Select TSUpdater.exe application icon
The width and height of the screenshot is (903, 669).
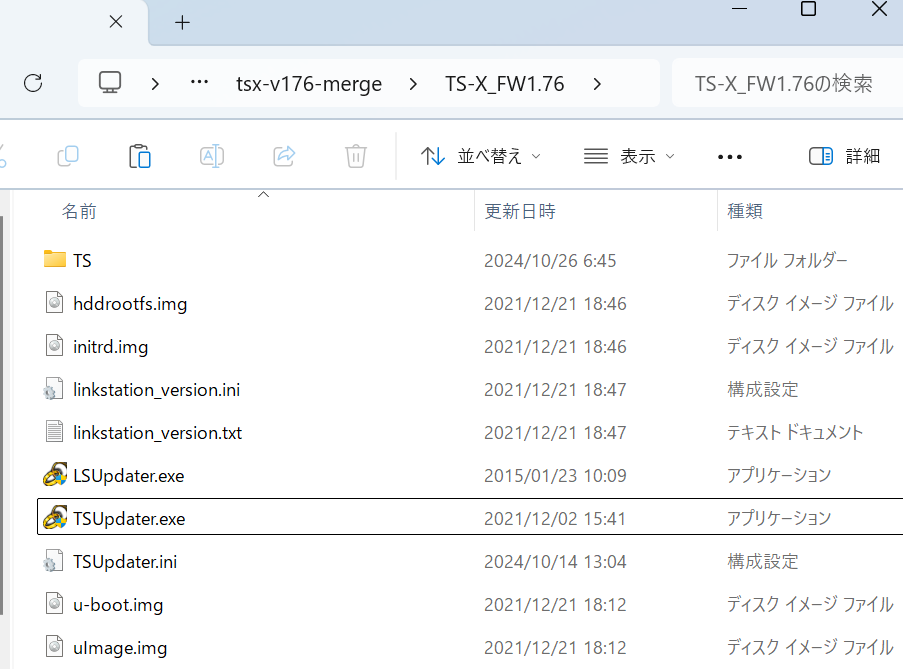click(55, 518)
